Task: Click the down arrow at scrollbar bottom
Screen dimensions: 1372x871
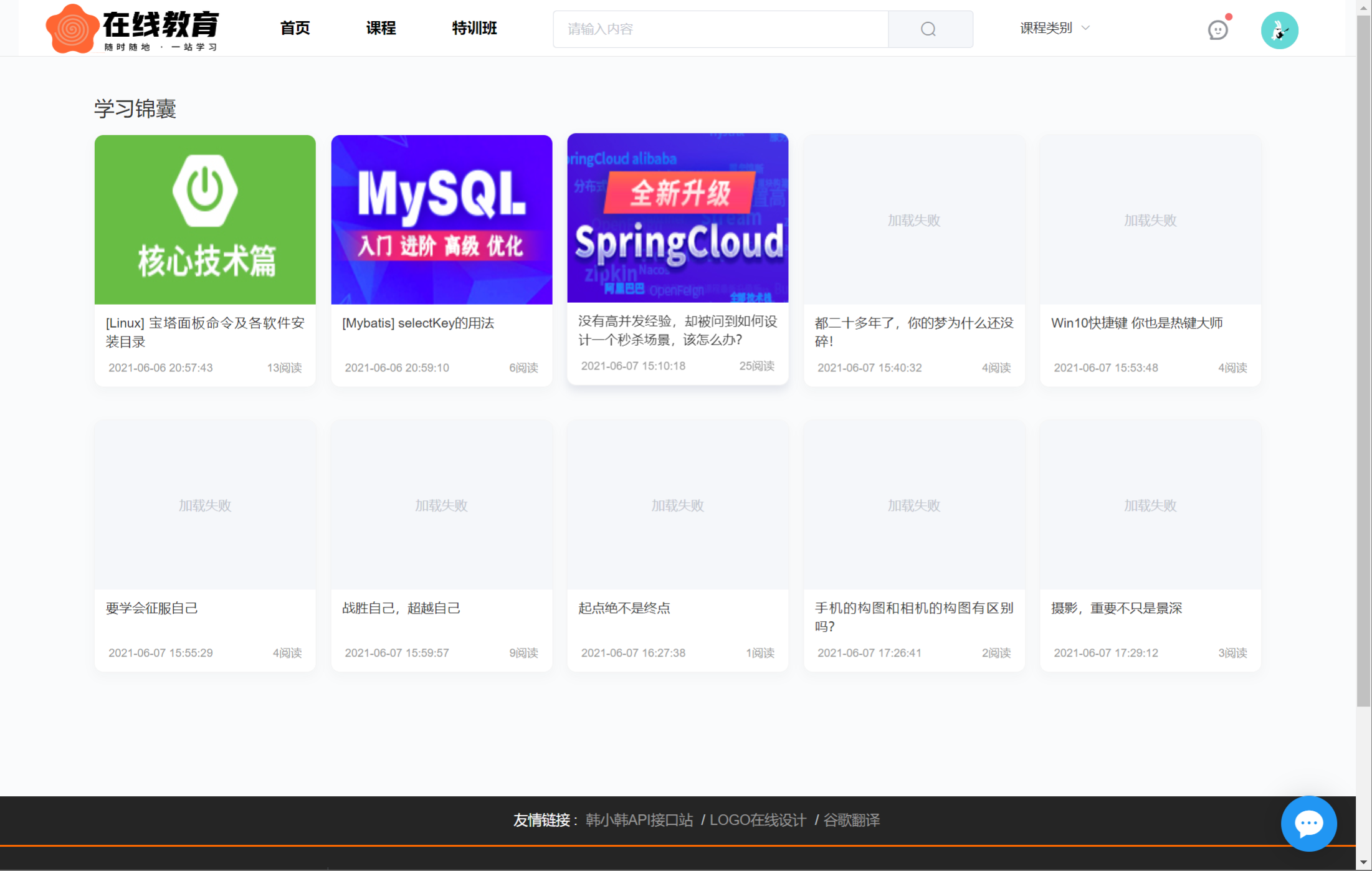Action: pos(1364,863)
